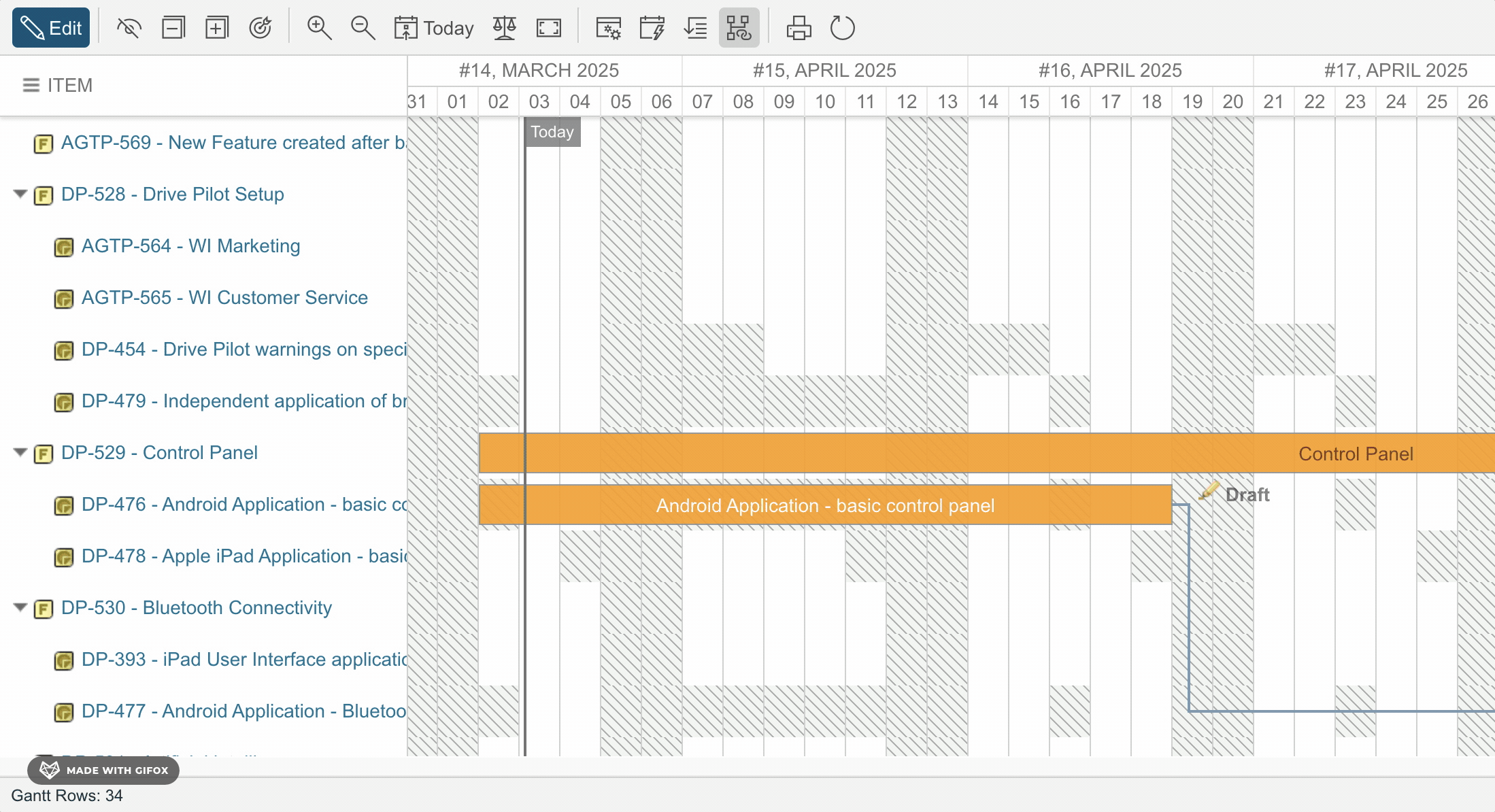
Task: Click work item icon beside DP-477
Action: coord(64,712)
